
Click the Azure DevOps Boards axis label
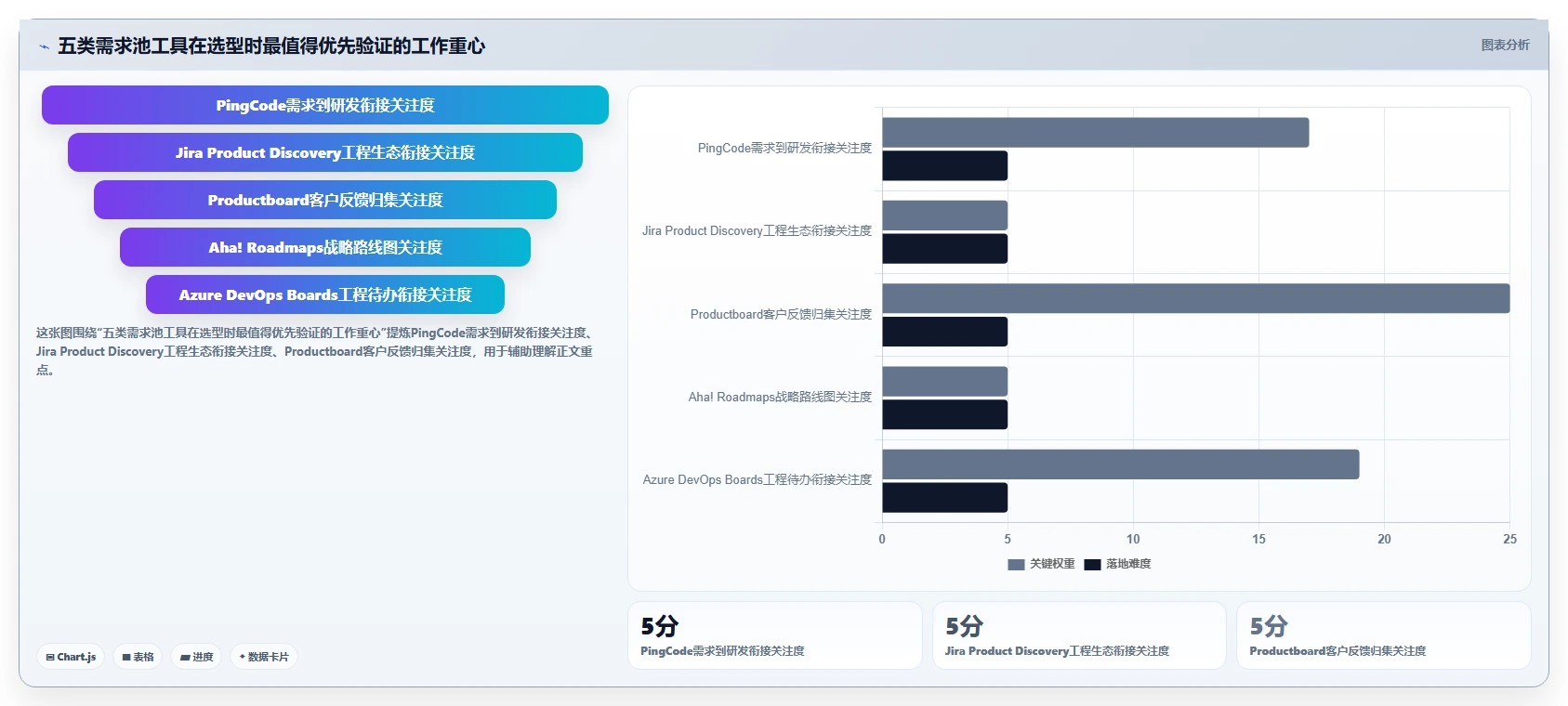(758, 479)
